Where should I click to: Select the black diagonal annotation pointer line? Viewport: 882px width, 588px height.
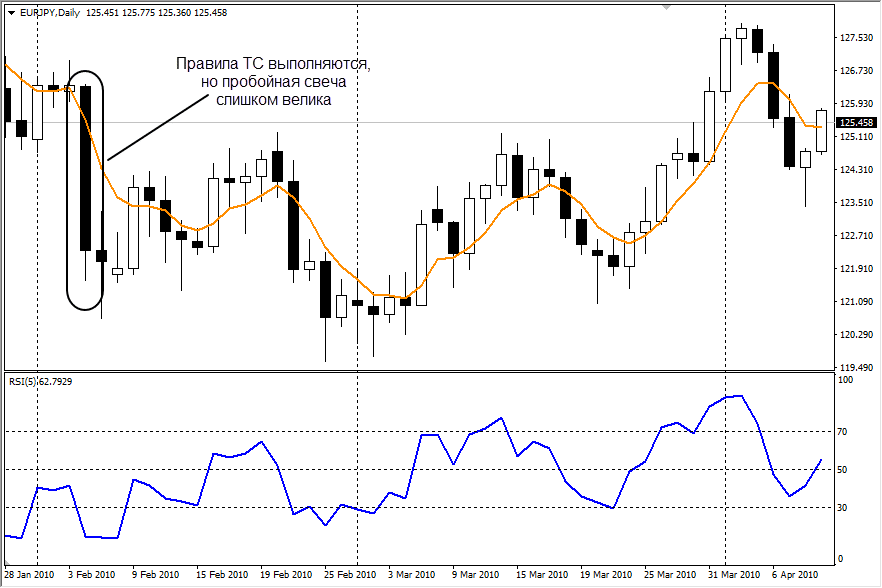click(160, 128)
